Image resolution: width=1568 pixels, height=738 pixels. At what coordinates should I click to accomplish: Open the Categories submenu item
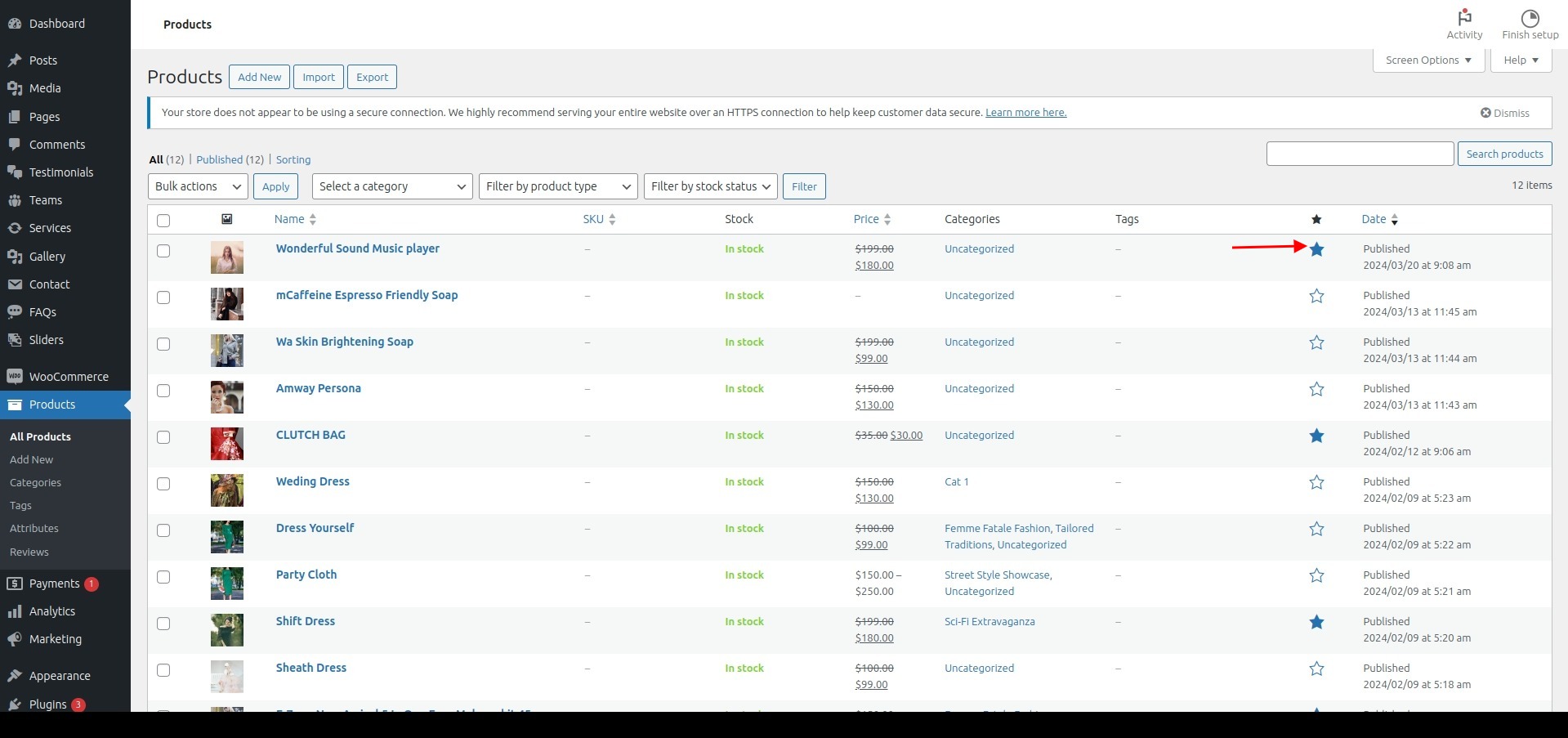[x=35, y=482]
